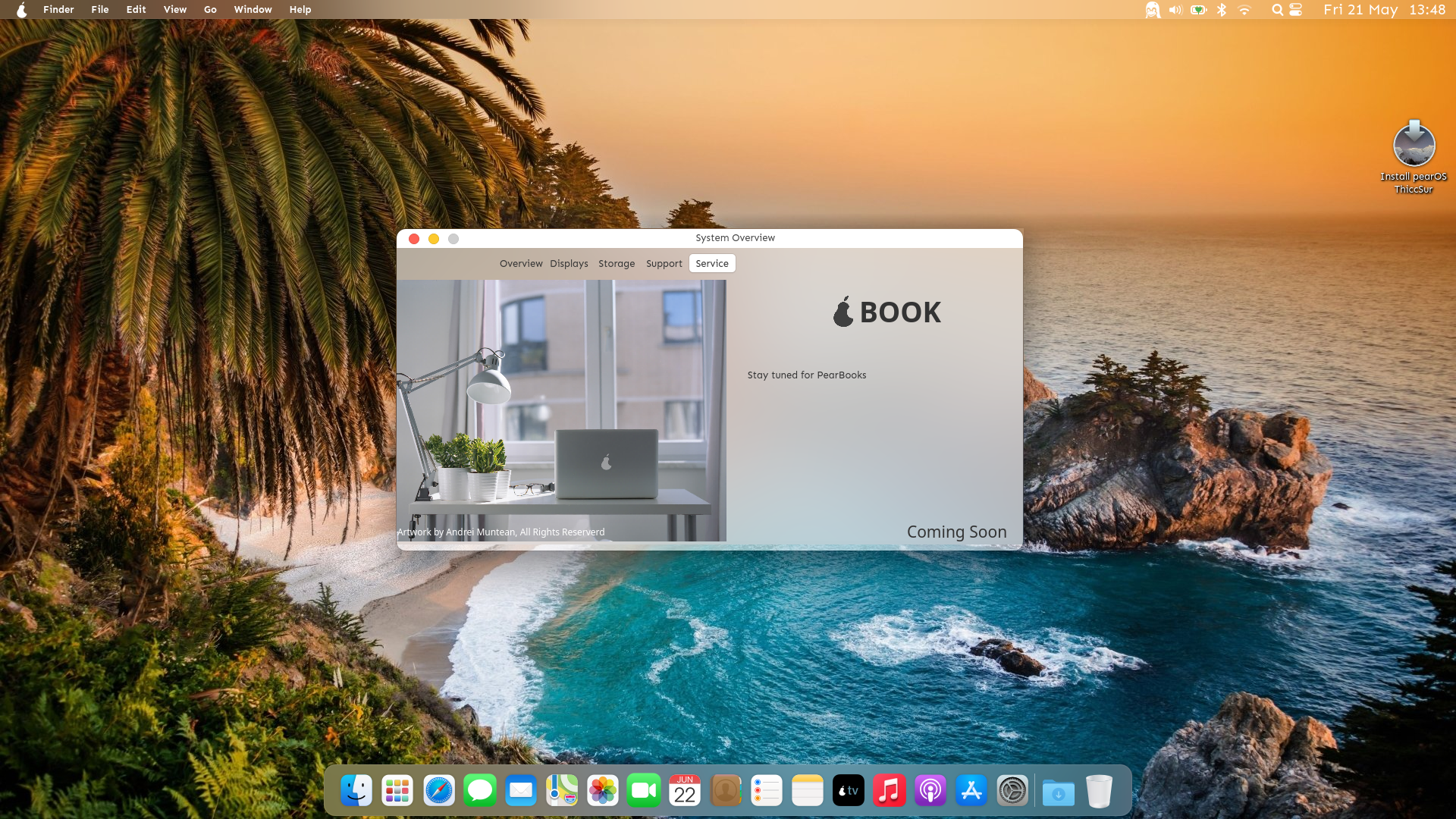Launch FaceTime from the dock

(x=644, y=791)
